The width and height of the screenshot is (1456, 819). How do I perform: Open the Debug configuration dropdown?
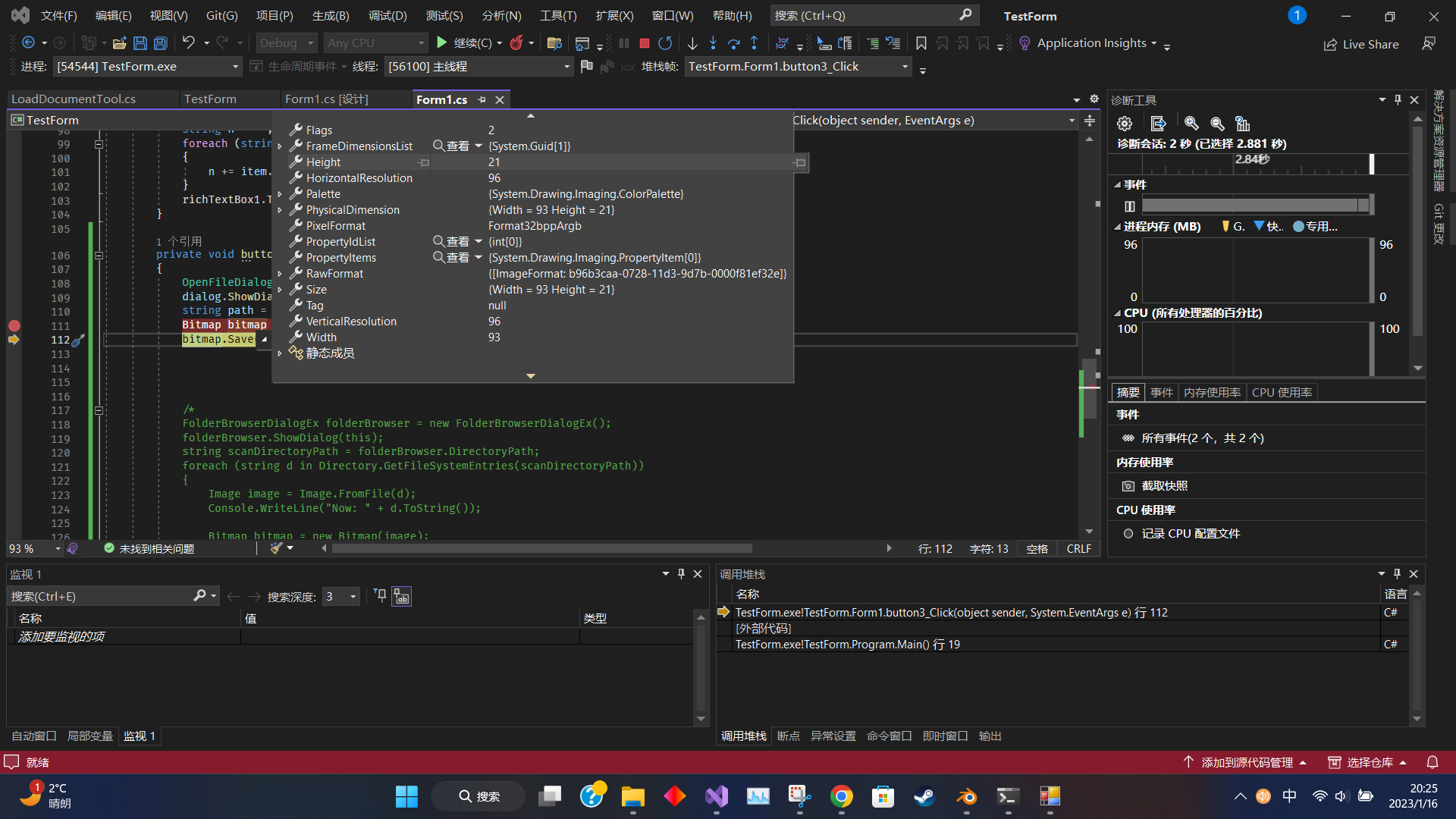[286, 42]
